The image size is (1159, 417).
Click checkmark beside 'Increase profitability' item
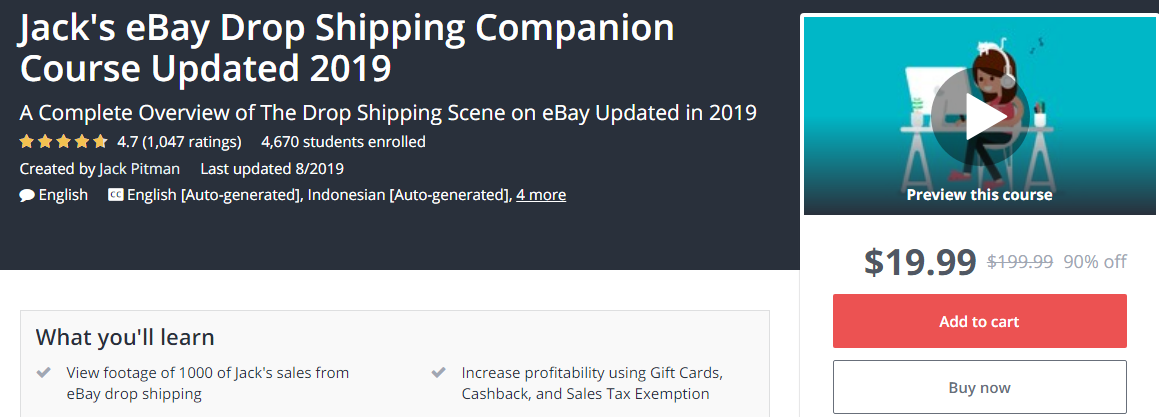[x=438, y=372]
